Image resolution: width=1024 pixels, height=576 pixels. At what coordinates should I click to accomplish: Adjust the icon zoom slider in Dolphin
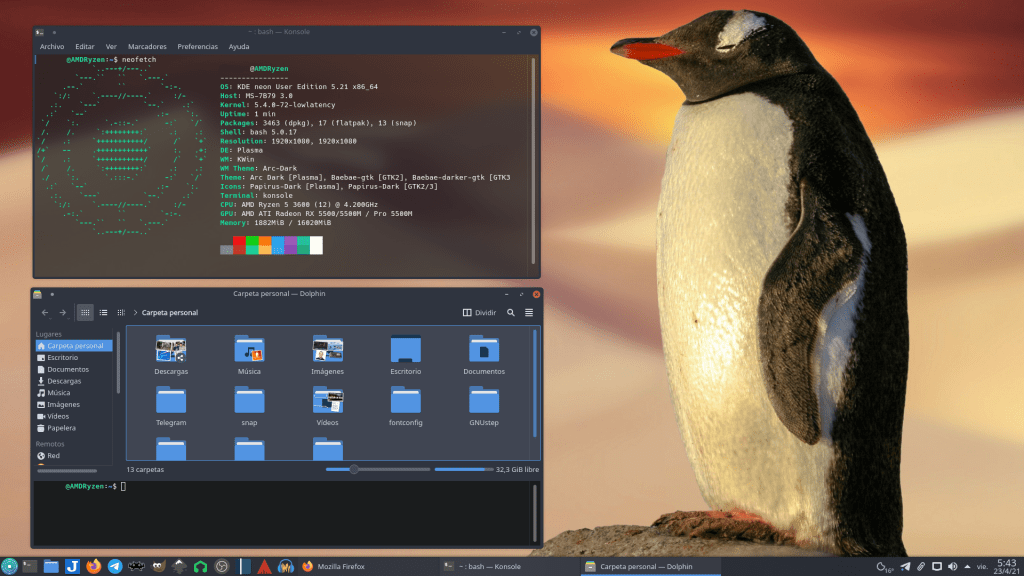click(354, 469)
